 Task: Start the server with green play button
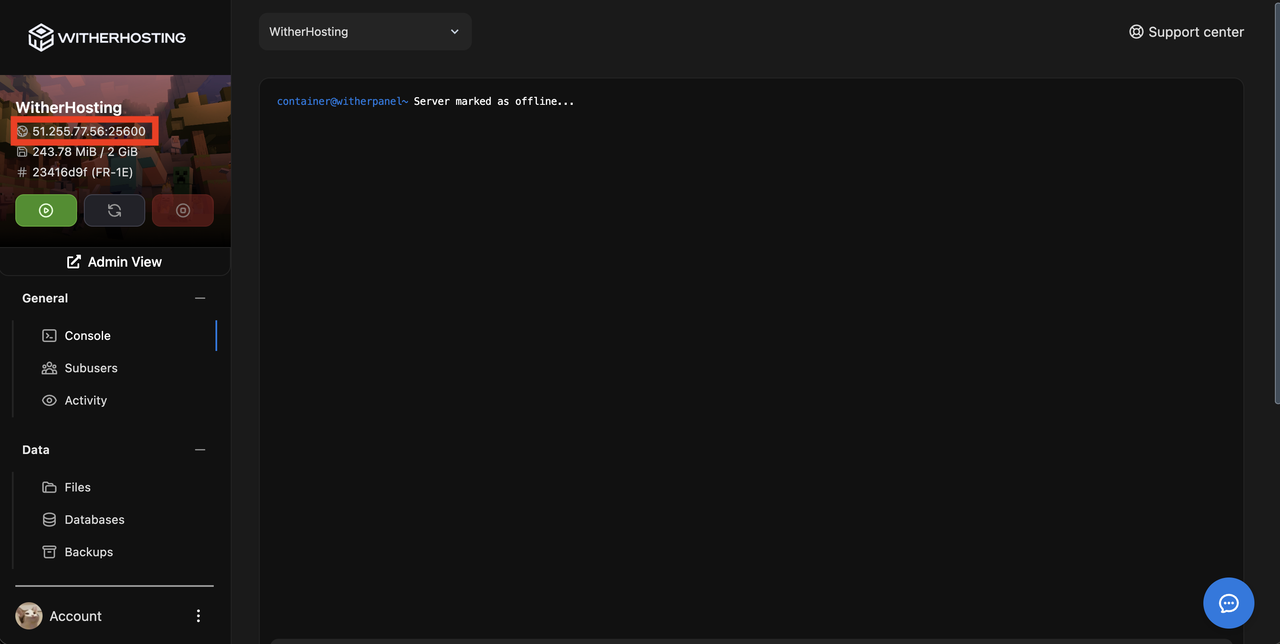pyautogui.click(x=46, y=211)
